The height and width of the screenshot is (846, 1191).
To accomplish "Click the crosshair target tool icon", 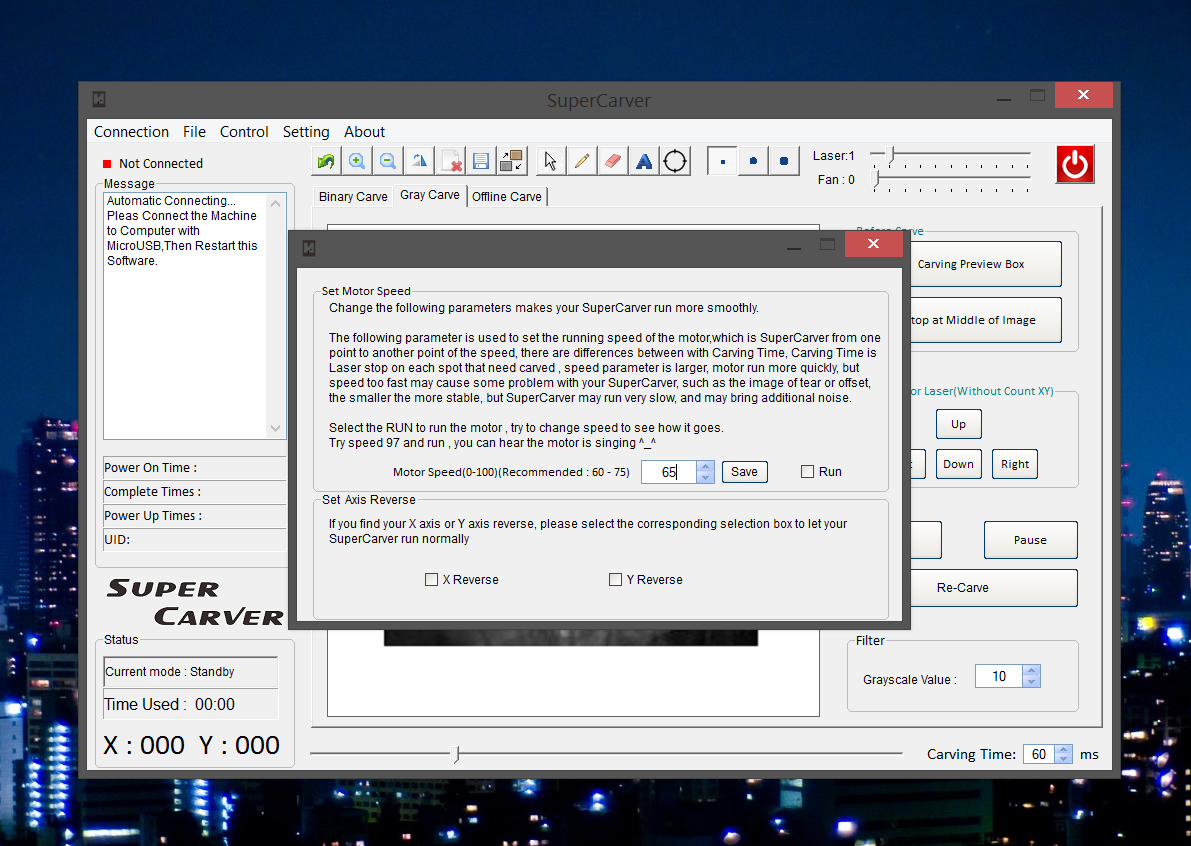I will 674,161.
